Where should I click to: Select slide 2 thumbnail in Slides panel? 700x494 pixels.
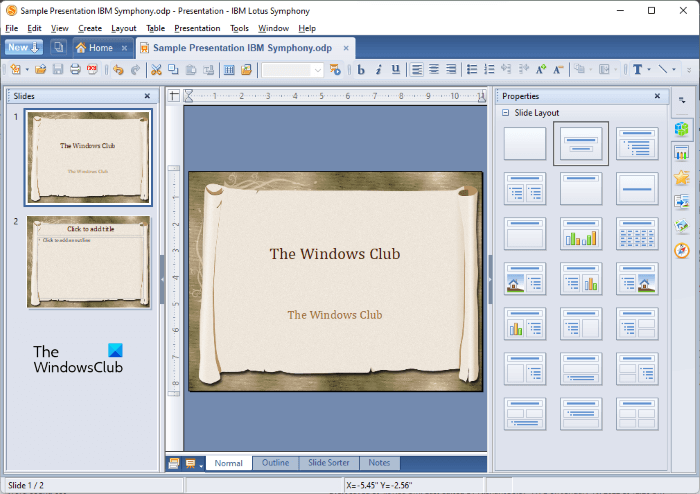[x=89, y=261]
